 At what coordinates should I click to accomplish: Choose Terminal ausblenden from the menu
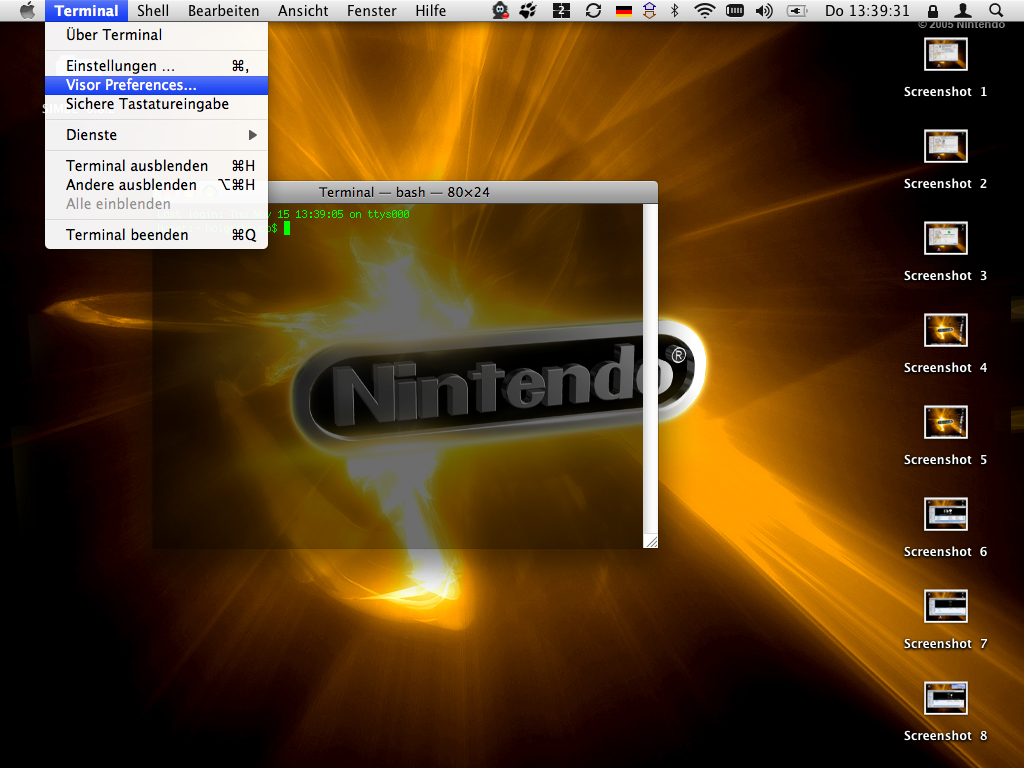click(x=156, y=165)
